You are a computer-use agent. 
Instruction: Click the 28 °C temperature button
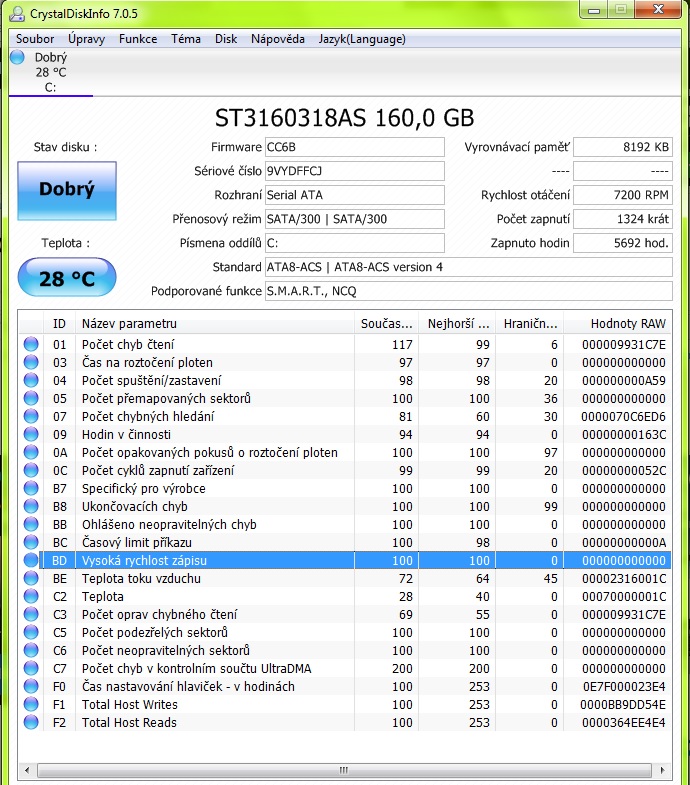click(x=67, y=278)
